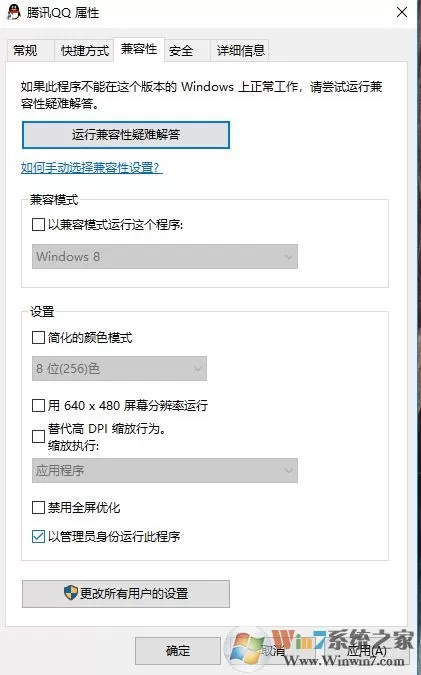Toggle the reduced color mode checkbox

click(38, 337)
